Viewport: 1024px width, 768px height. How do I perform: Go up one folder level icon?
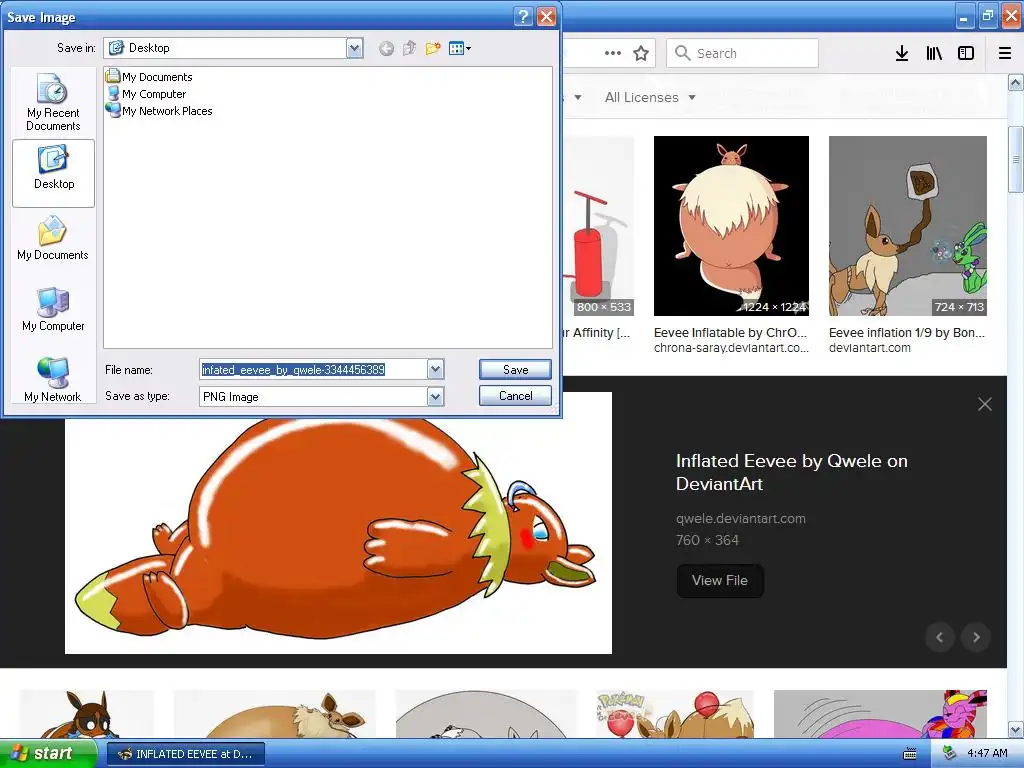tap(409, 48)
